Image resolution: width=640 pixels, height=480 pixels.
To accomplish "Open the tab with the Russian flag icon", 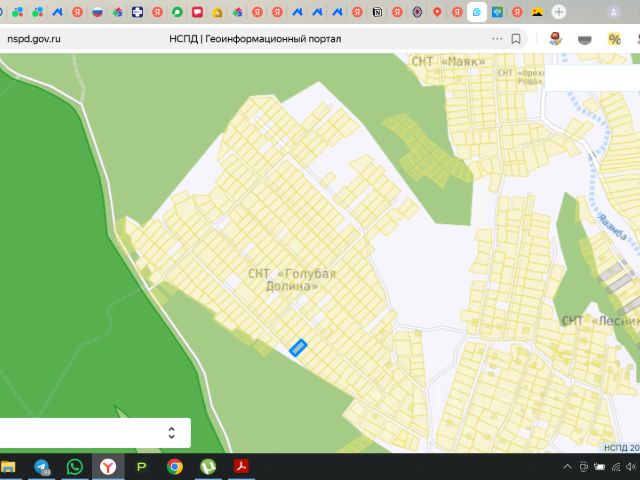I will click(x=97, y=12).
